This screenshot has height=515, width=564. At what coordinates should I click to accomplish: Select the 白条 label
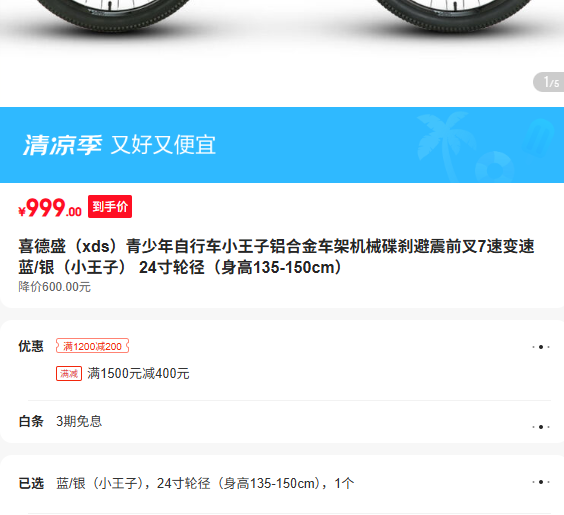point(31,421)
